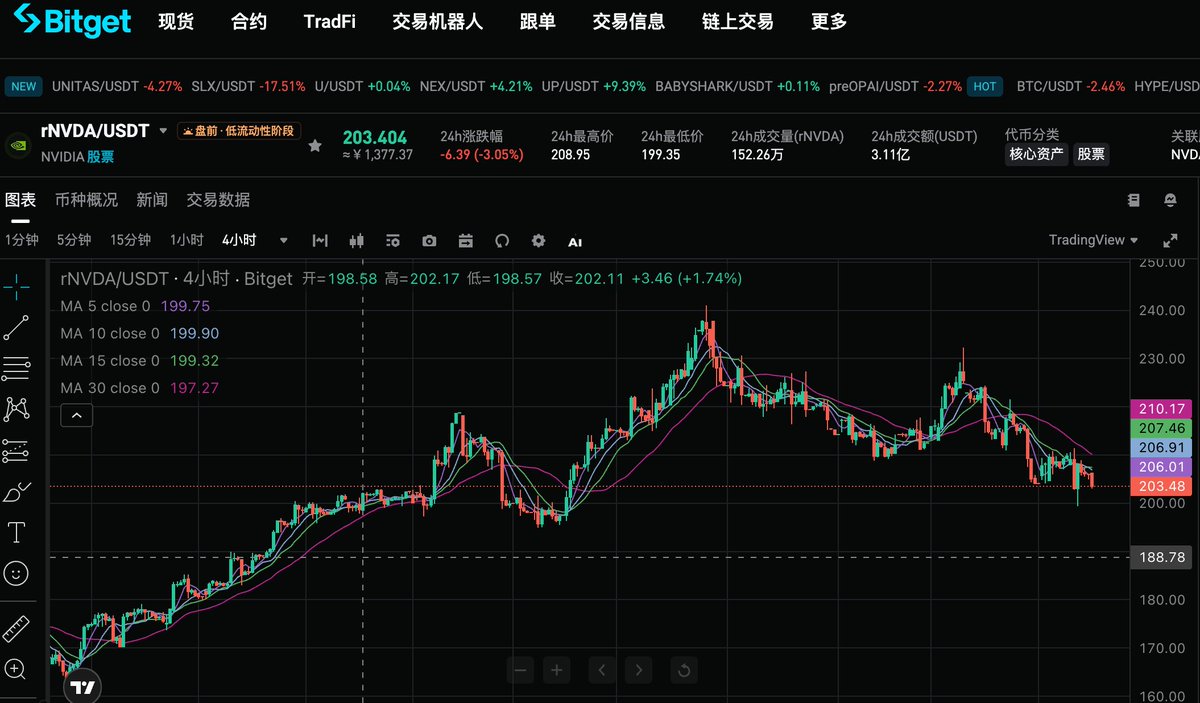
Task: Open the 现货 spot menu
Action: pyautogui.click(x=176, y=21)
